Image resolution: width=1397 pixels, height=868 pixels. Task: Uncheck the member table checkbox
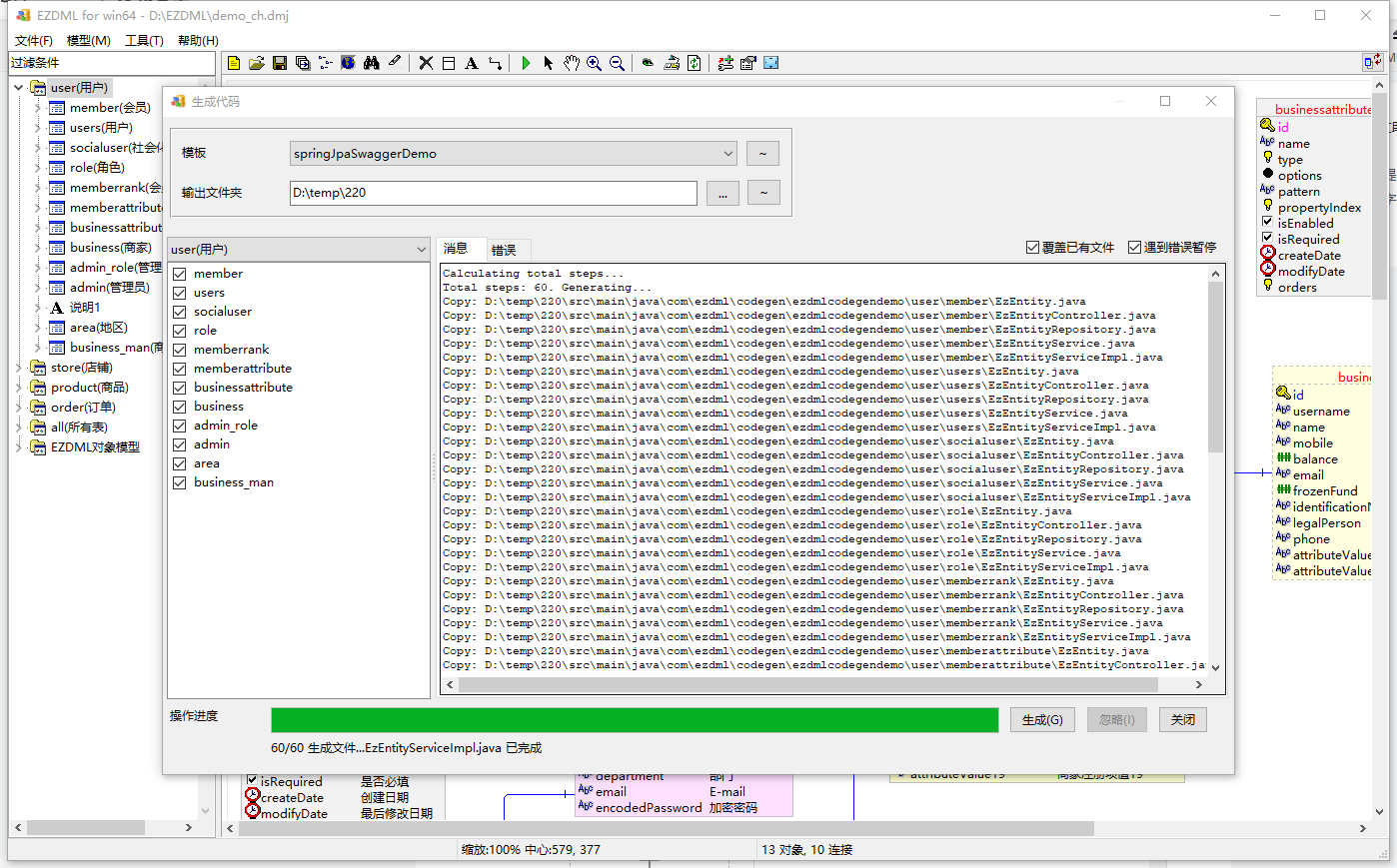180,274
